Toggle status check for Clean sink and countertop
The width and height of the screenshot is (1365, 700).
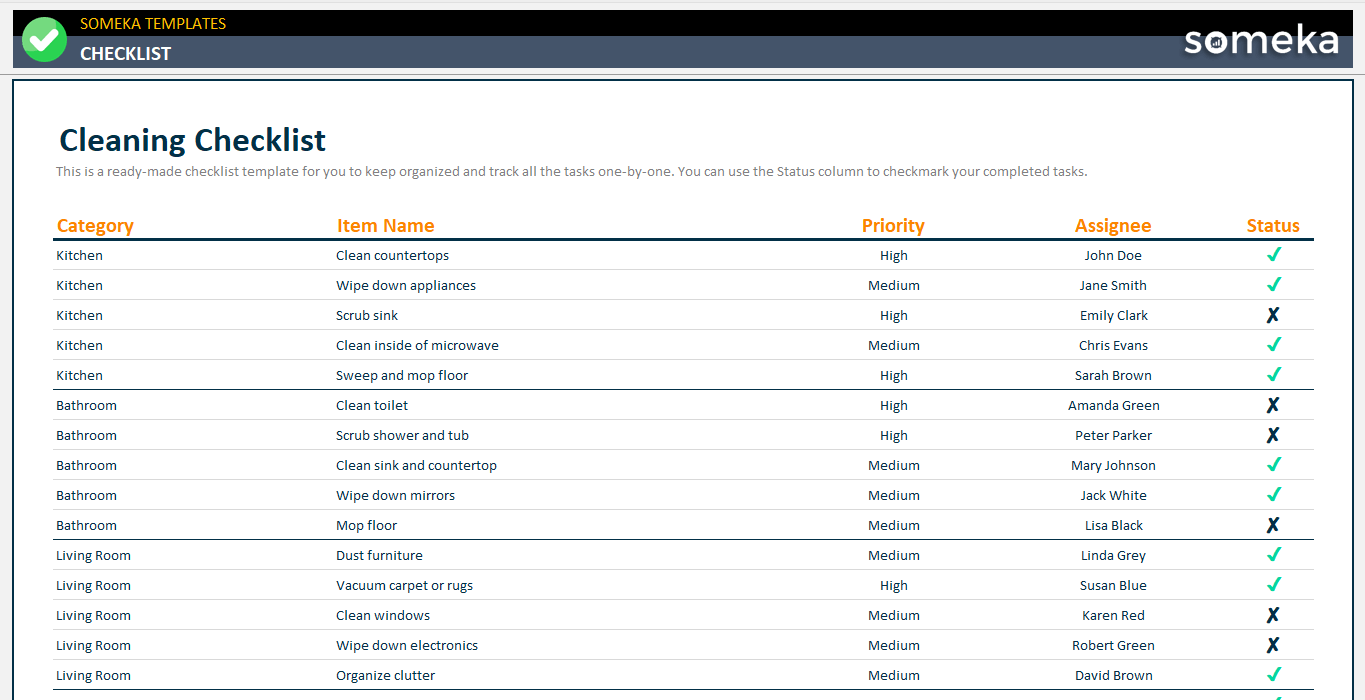(x=1273, y=465)
